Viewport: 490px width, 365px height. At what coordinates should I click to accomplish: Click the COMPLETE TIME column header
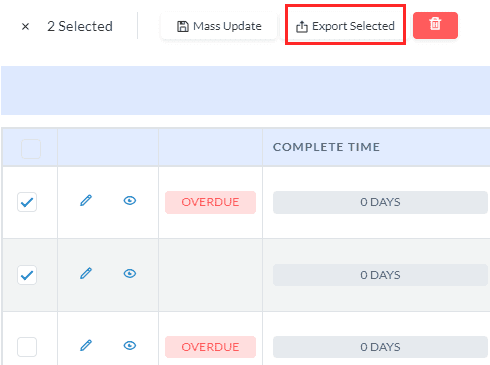pos(326,147)
